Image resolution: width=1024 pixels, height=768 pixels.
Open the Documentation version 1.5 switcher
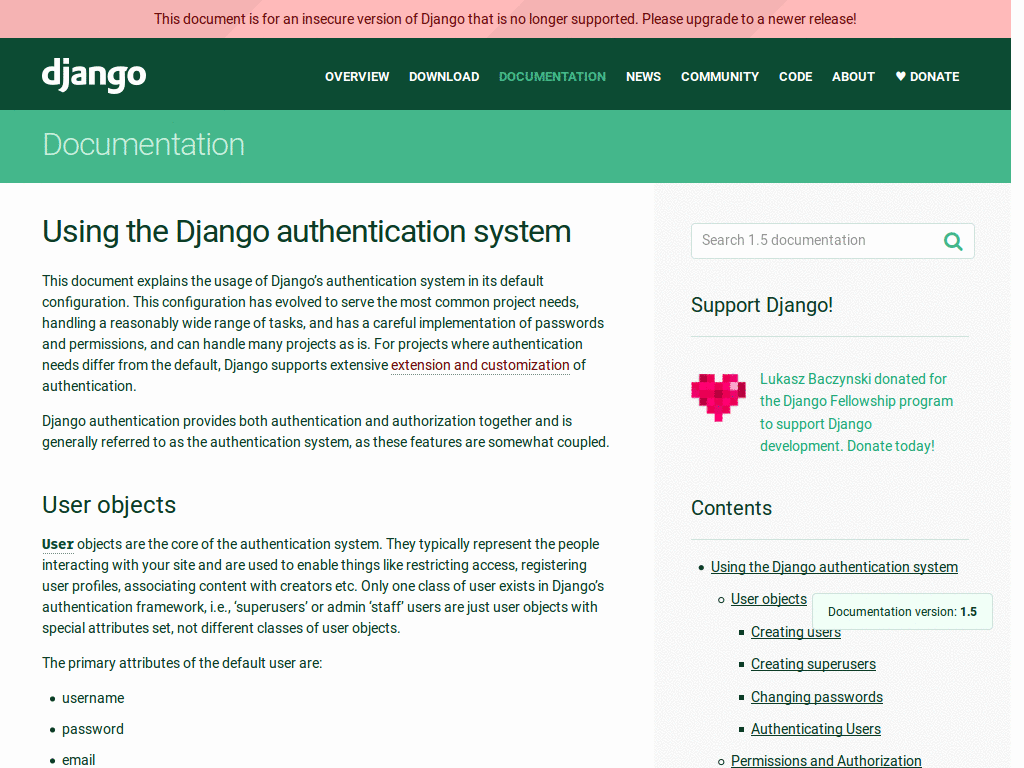(902, 612)
